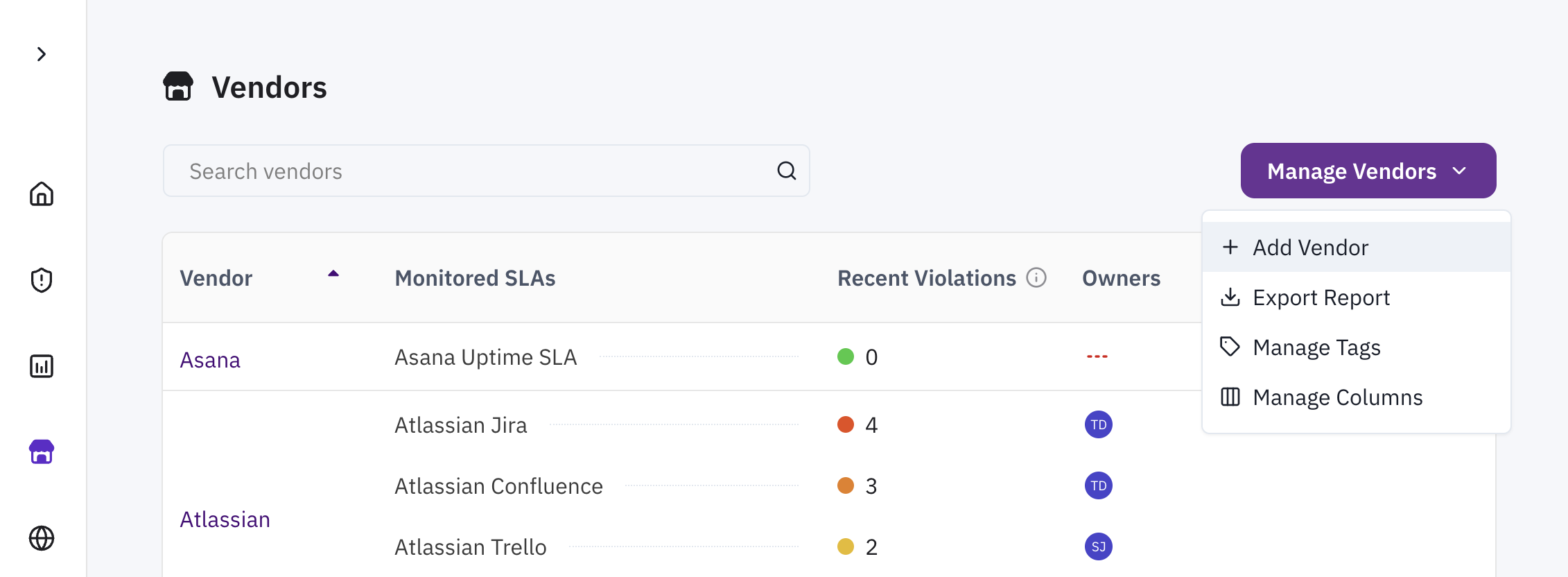This screenshot has height=577, width=1568.
Task: Click the Recent Violations info icon
Action: tap(1036, 277)
